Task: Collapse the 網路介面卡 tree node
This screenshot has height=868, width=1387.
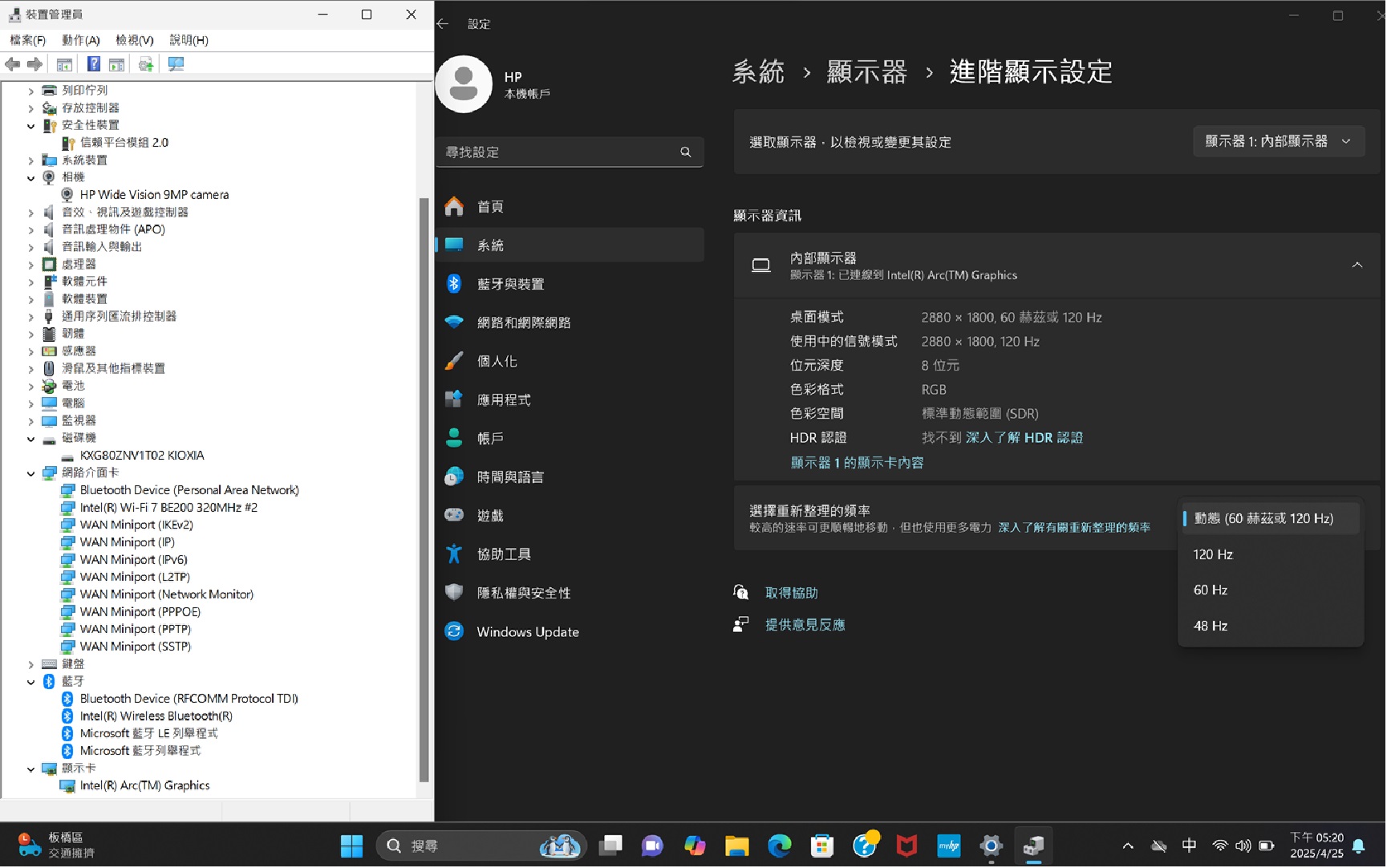Action: coord(30,473)
